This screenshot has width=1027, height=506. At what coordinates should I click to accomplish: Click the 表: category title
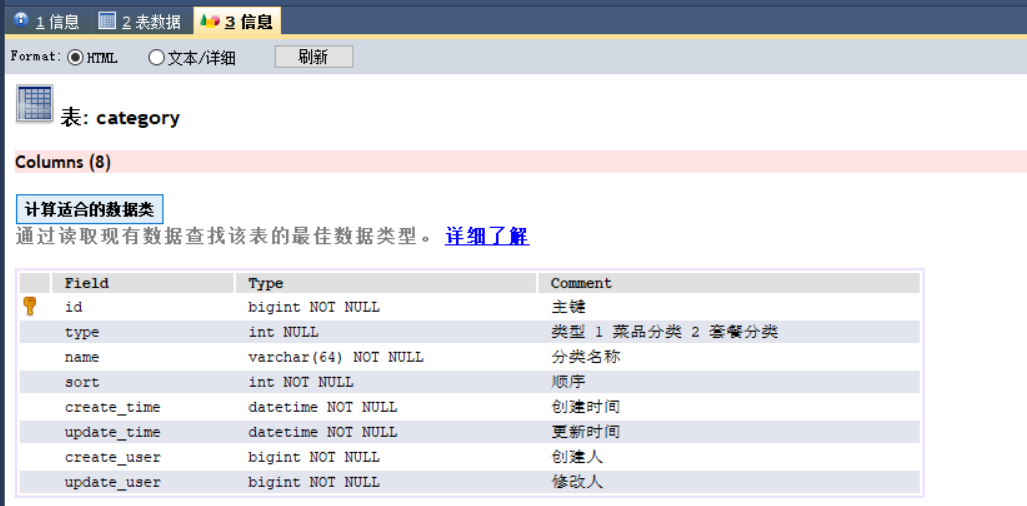click(x=120, y=118)
